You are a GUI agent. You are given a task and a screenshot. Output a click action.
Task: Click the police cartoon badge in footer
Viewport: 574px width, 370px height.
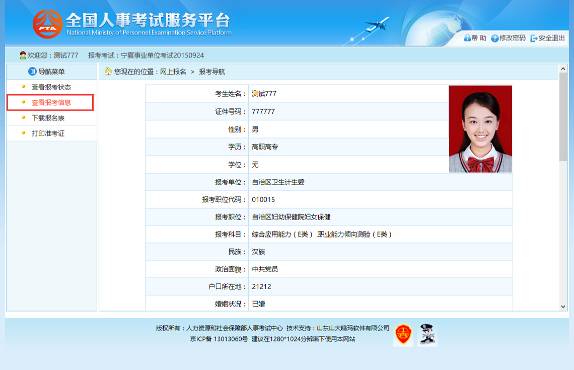tap(427, 334)
